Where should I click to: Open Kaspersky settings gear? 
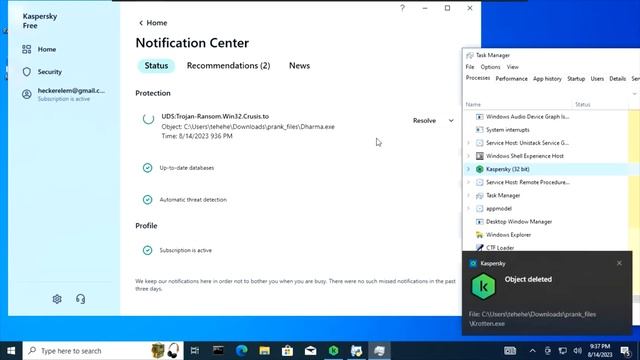pos(57,299)
